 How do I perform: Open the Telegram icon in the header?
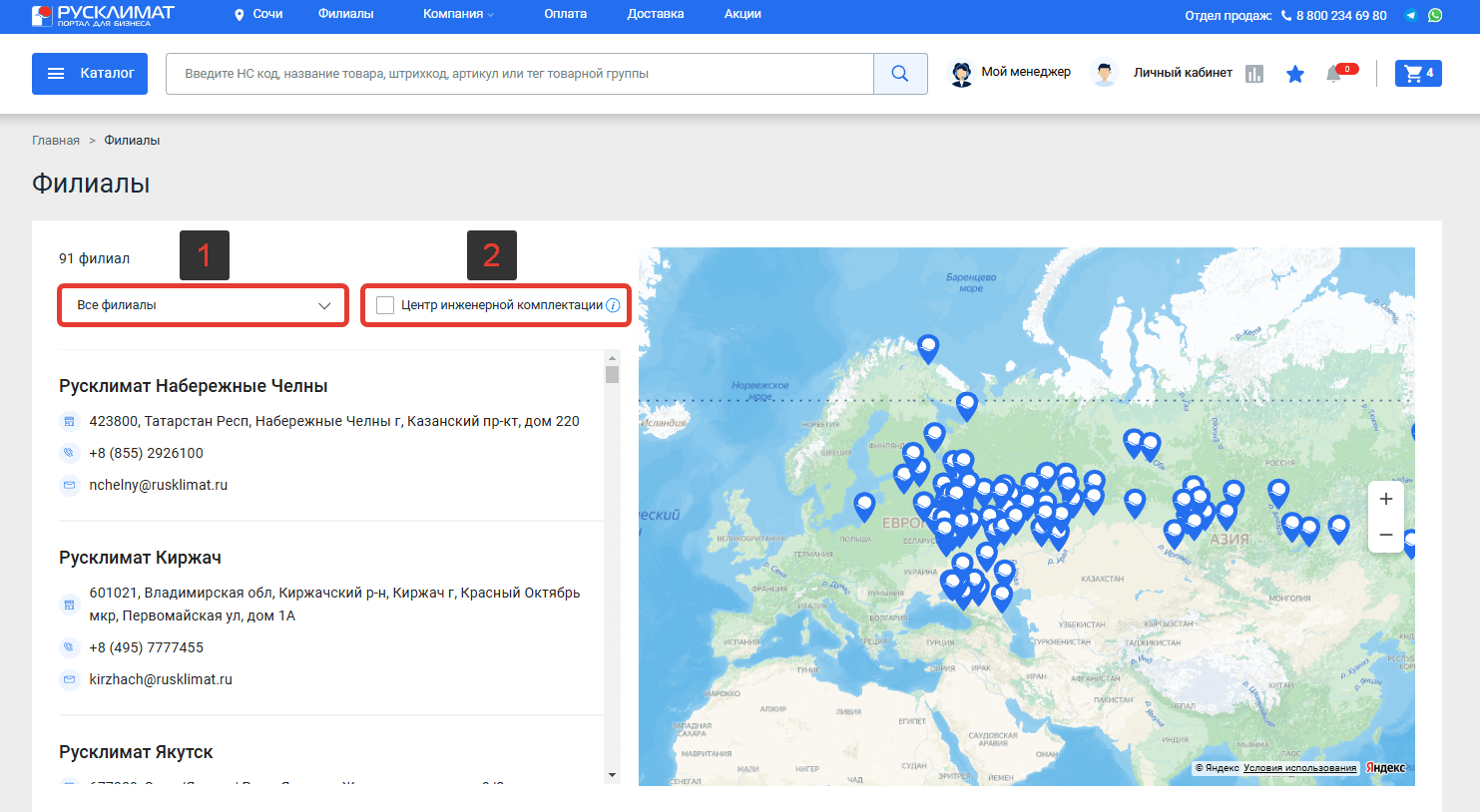click(1411, 15)
